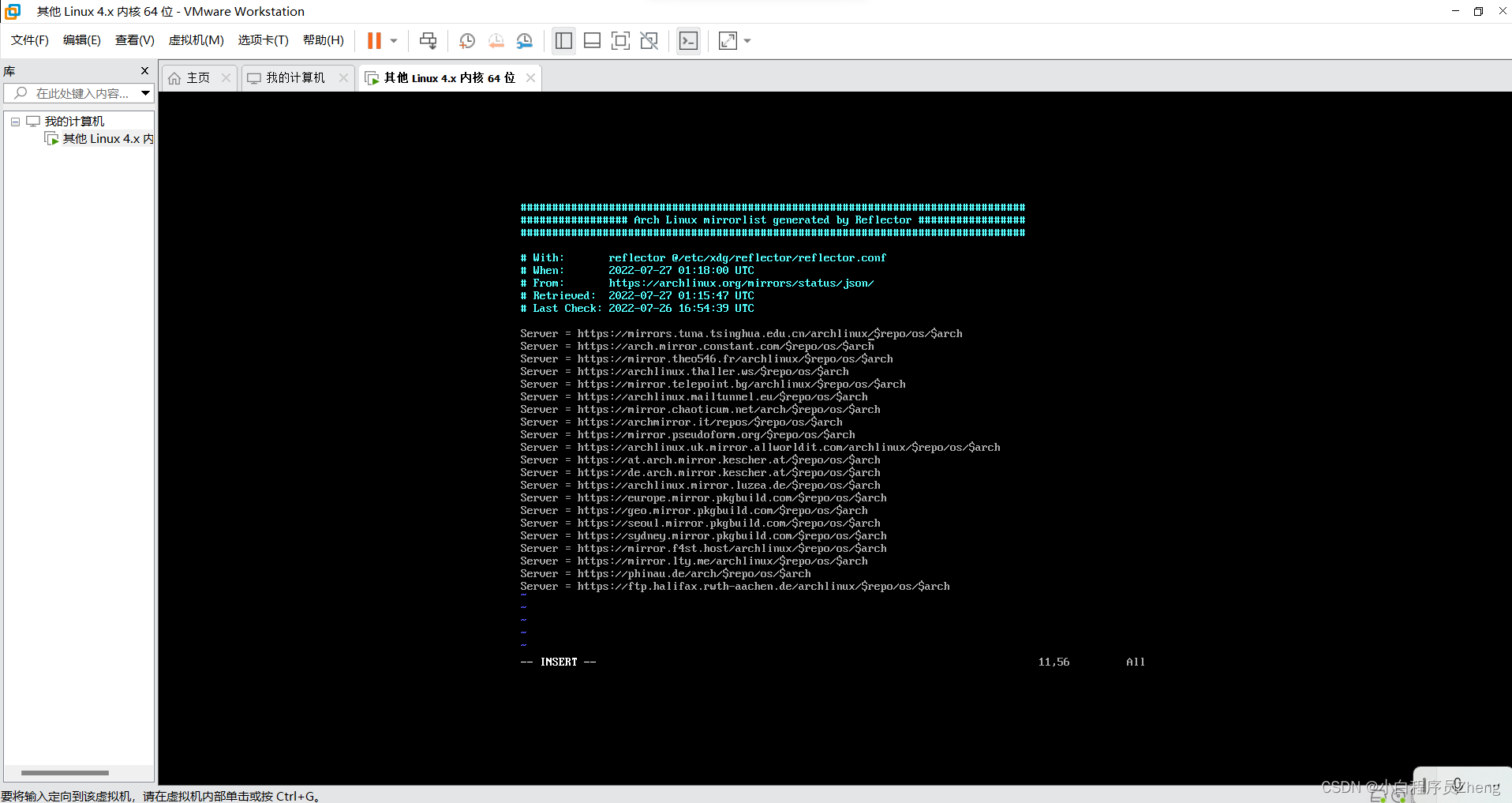Click the library horizontal scrollbar
The width and height of the screenshot is (1512, 803).
65,773
